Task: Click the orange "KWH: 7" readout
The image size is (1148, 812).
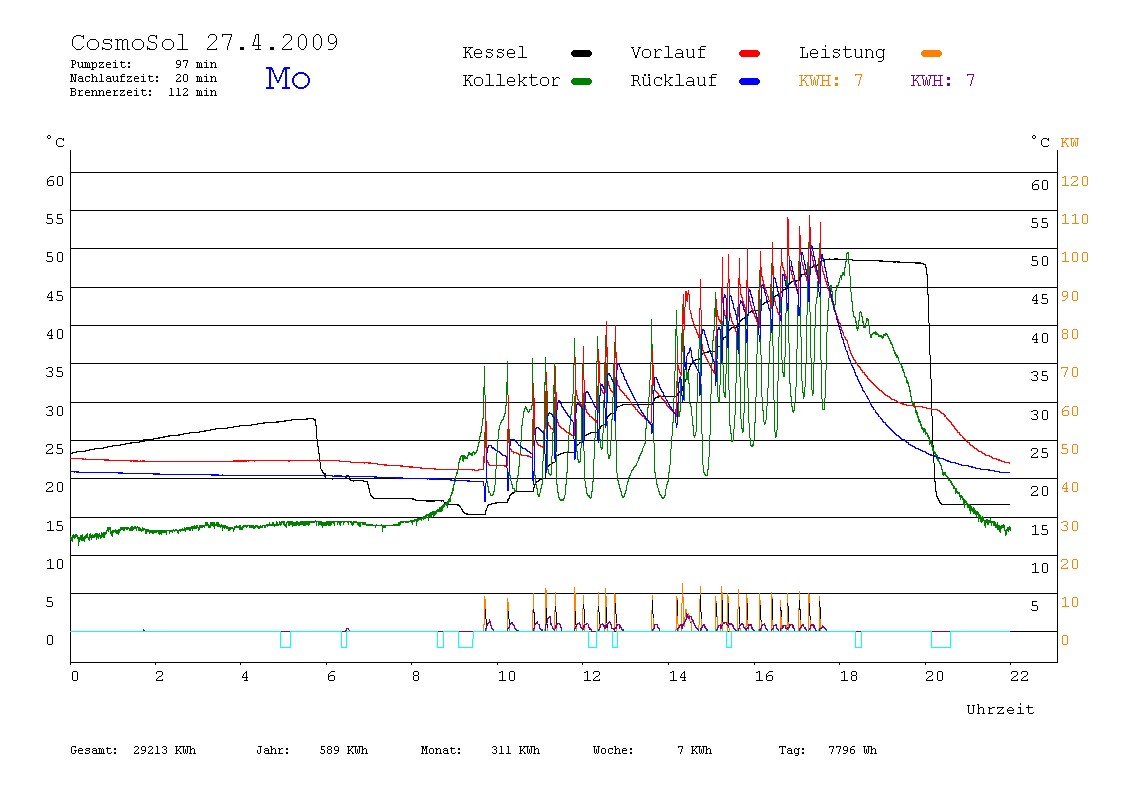Action: (x=831, y=81)
